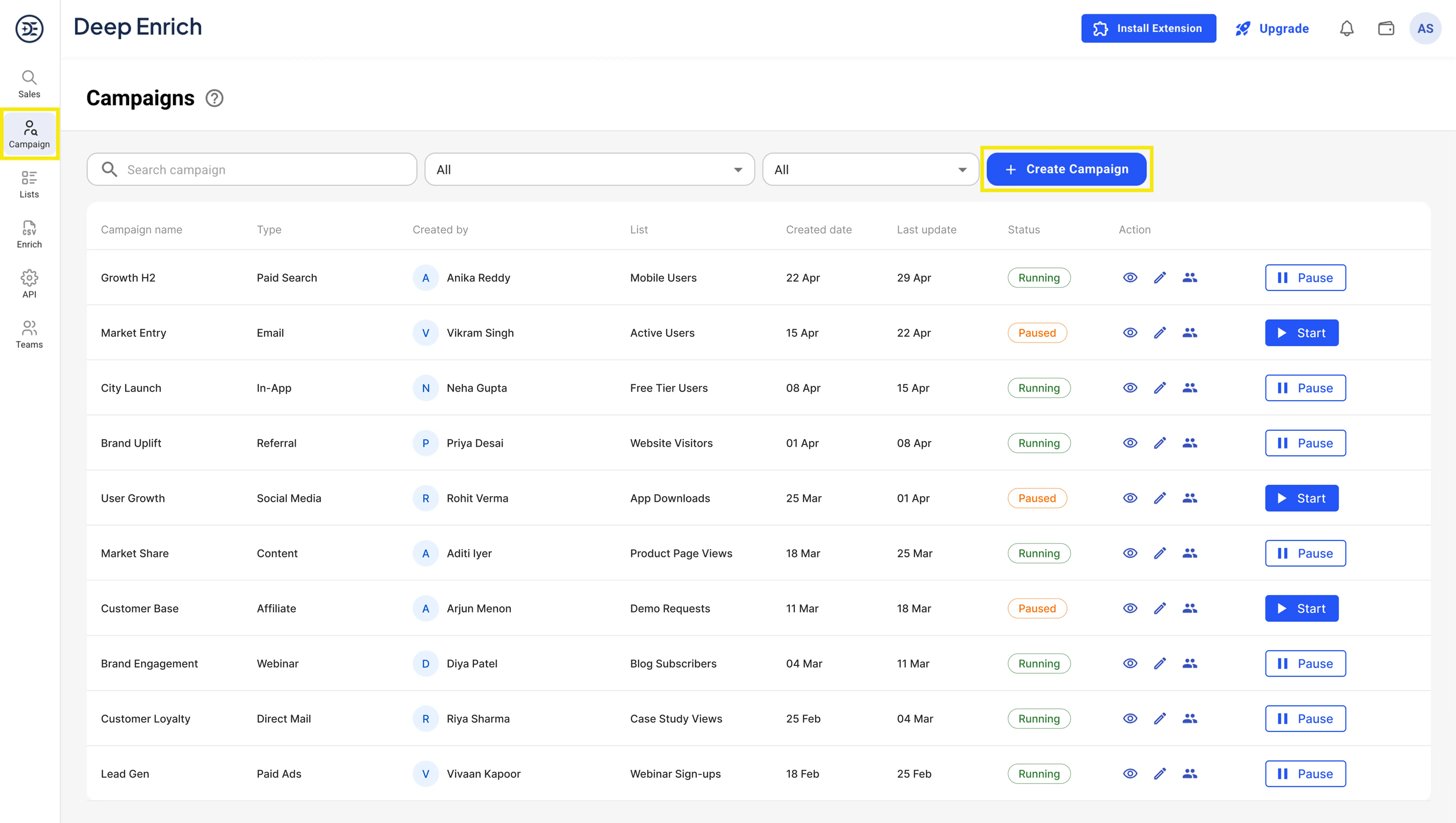
Task: View the Brand Engagement campaign eye icon
Action: pyautogui.click(x=1130, y=664)
